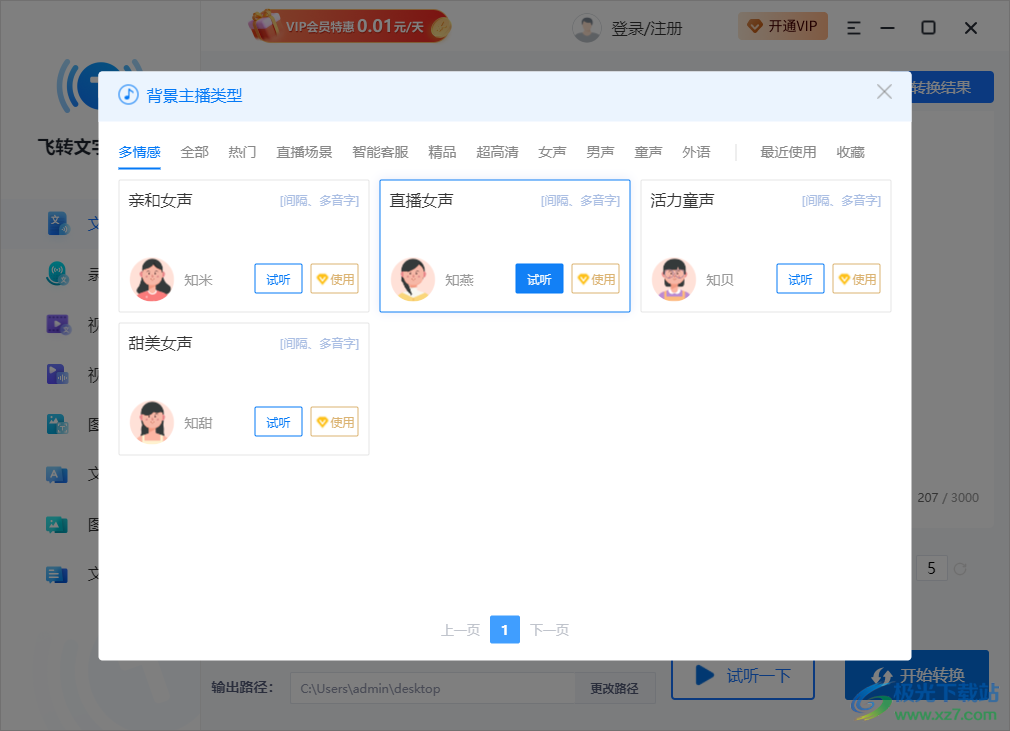Screen dimensions: 1010x731
Task: Preview 知米 voice with 试听
Action: pos(278,279)
